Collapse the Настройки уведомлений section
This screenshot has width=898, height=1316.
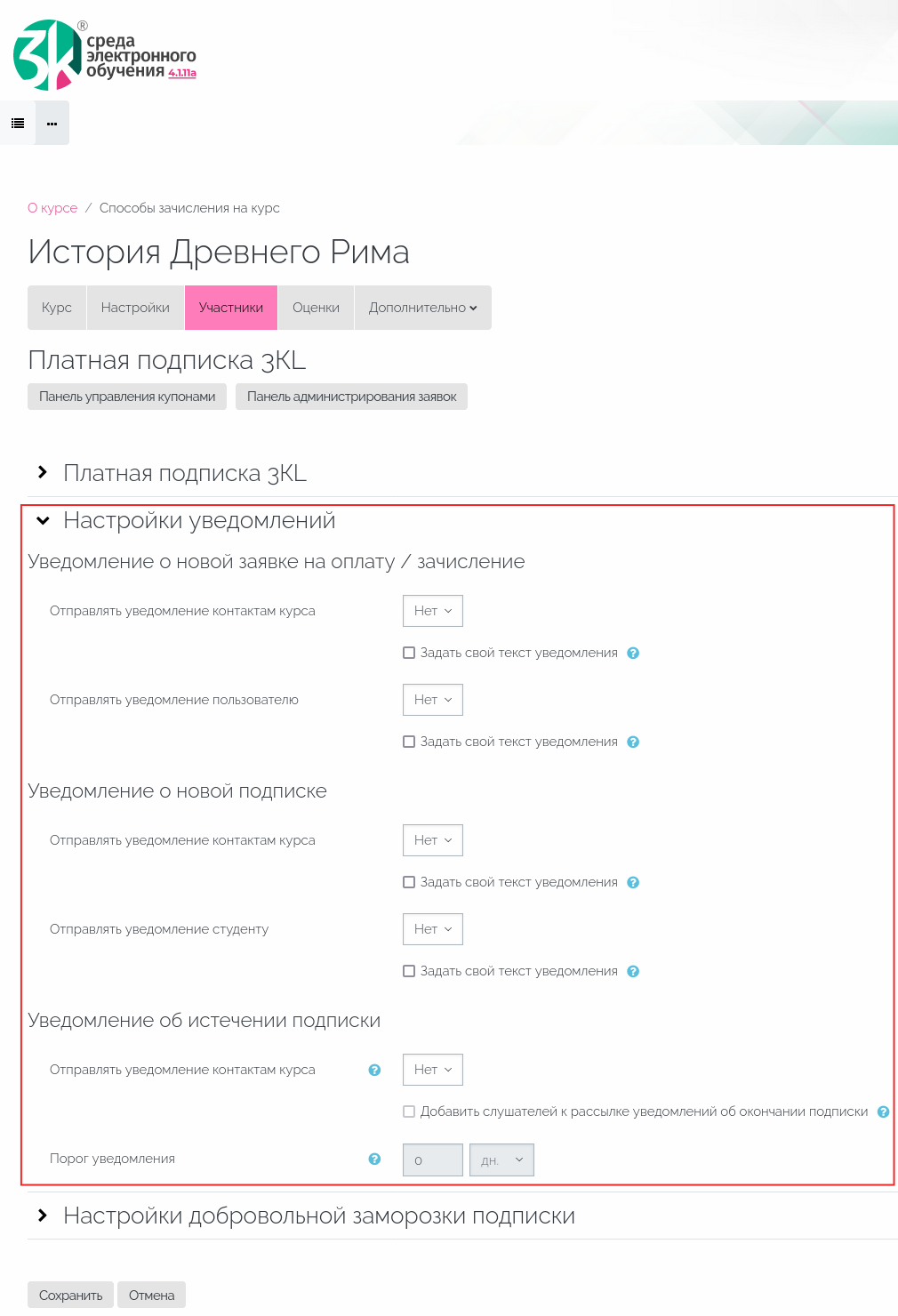click(x=42, y=521)
